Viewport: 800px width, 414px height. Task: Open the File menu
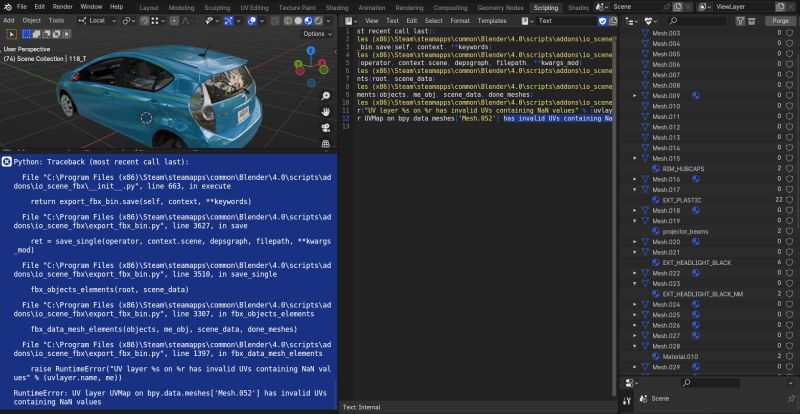point(22,7)
